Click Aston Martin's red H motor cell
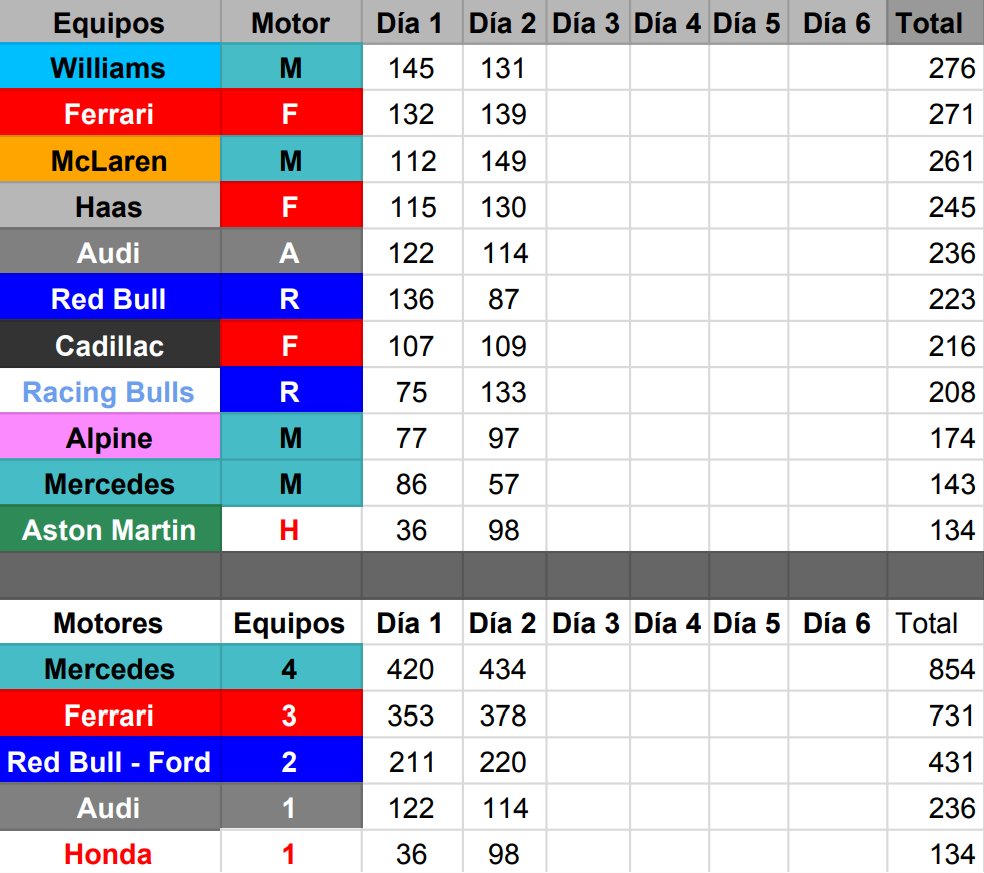The height and width of the screenshot is (873, 984). pos(291,529)
